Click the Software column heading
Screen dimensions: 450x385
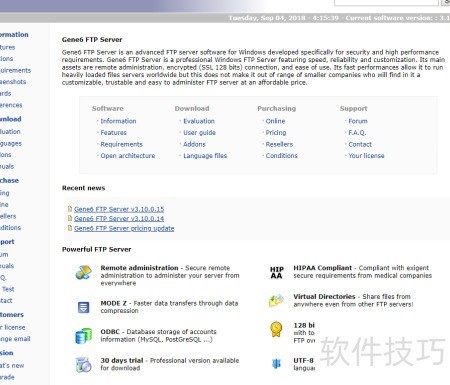[108, 108]
